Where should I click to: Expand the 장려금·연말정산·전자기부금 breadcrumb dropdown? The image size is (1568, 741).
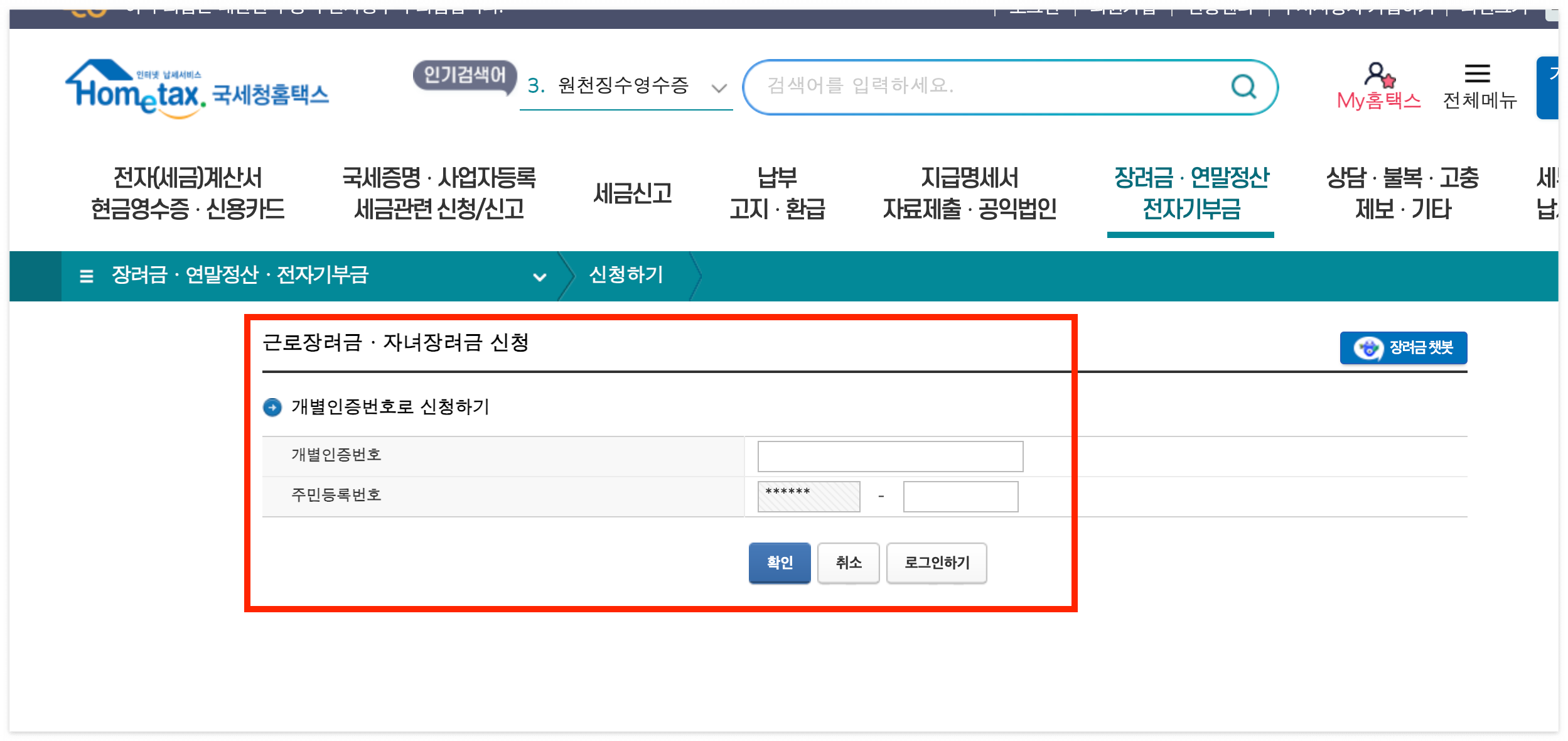(x=539, y=276)
